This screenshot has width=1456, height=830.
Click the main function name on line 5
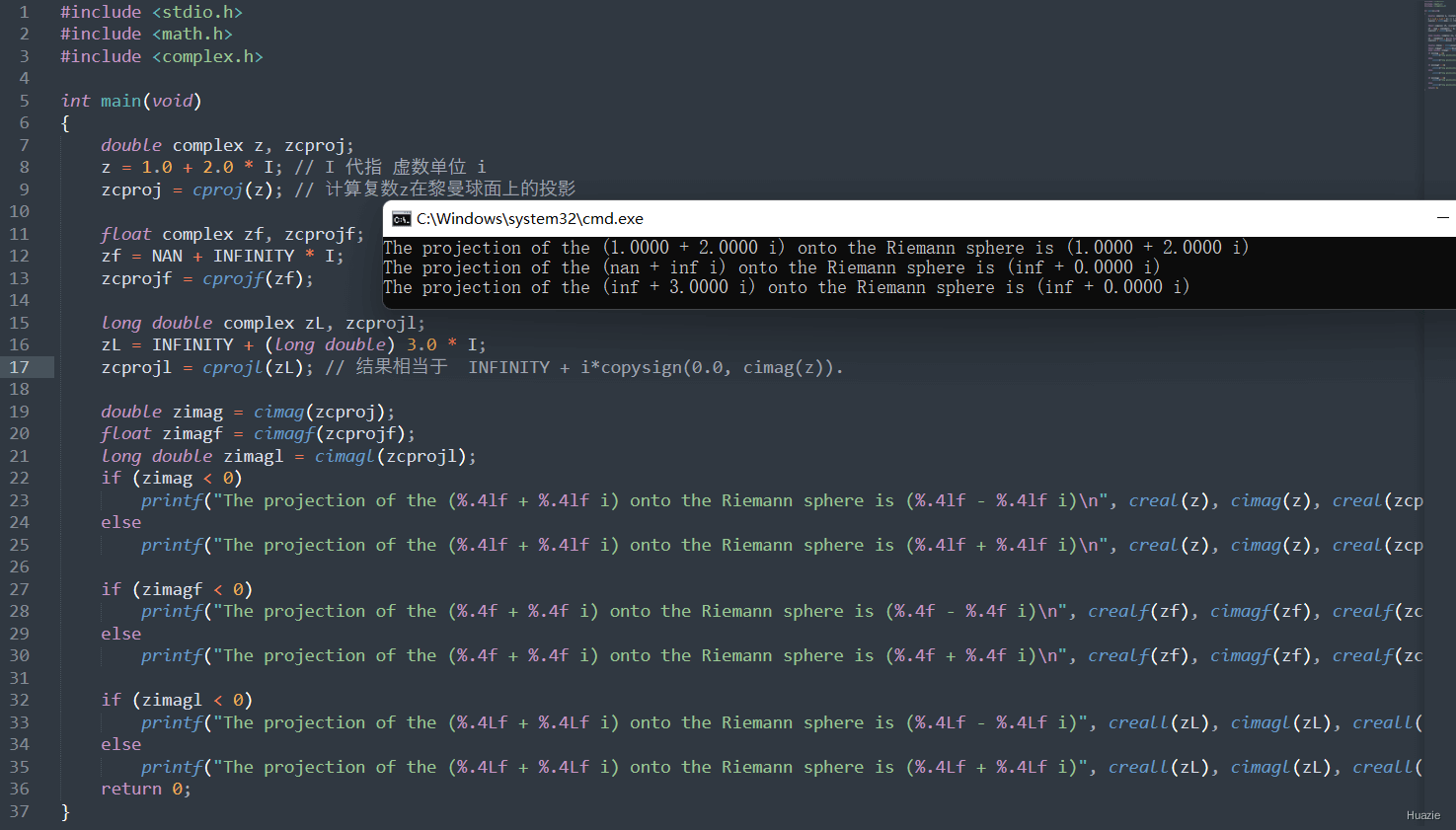pyautogui.click(x=121, y=101)
